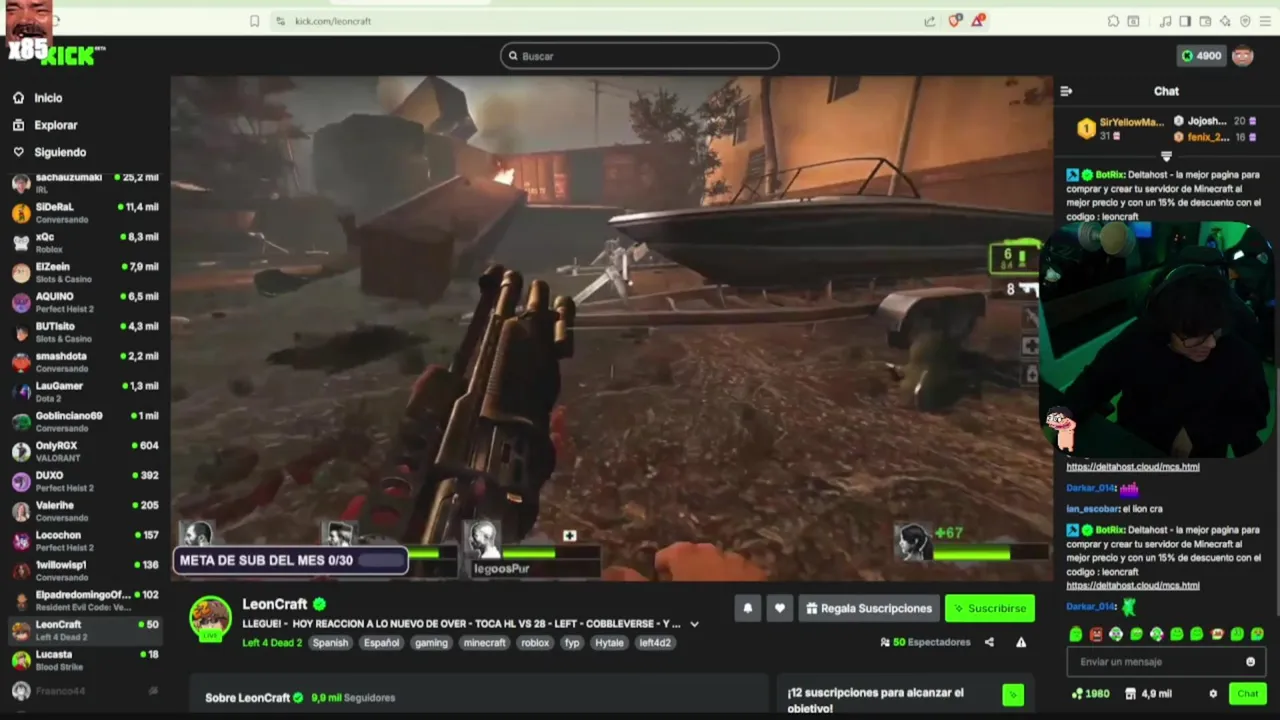Go to Inicio in the sidebar
The width and height of the screenshot is (1280, 720).
tap(37, 98)
